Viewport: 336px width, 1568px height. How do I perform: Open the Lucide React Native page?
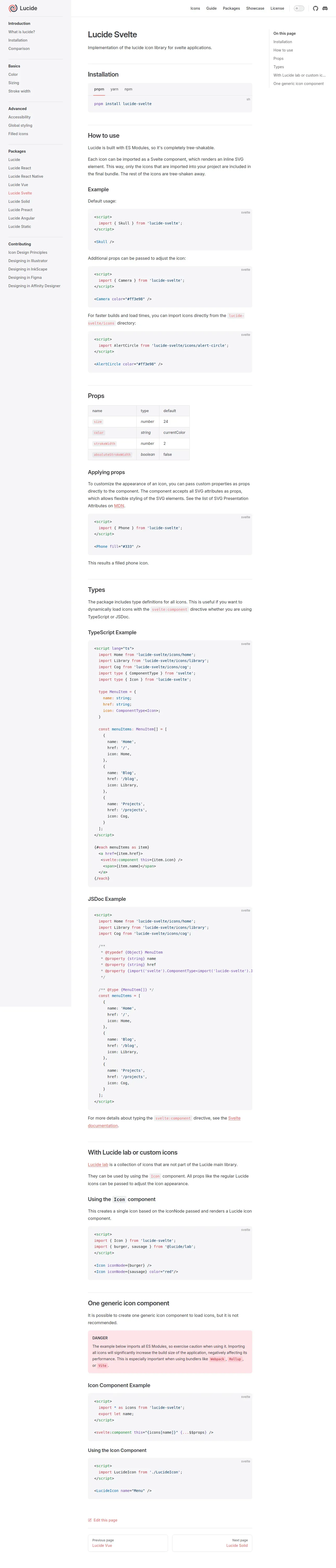pyautogui.click(x=26, y=176)
